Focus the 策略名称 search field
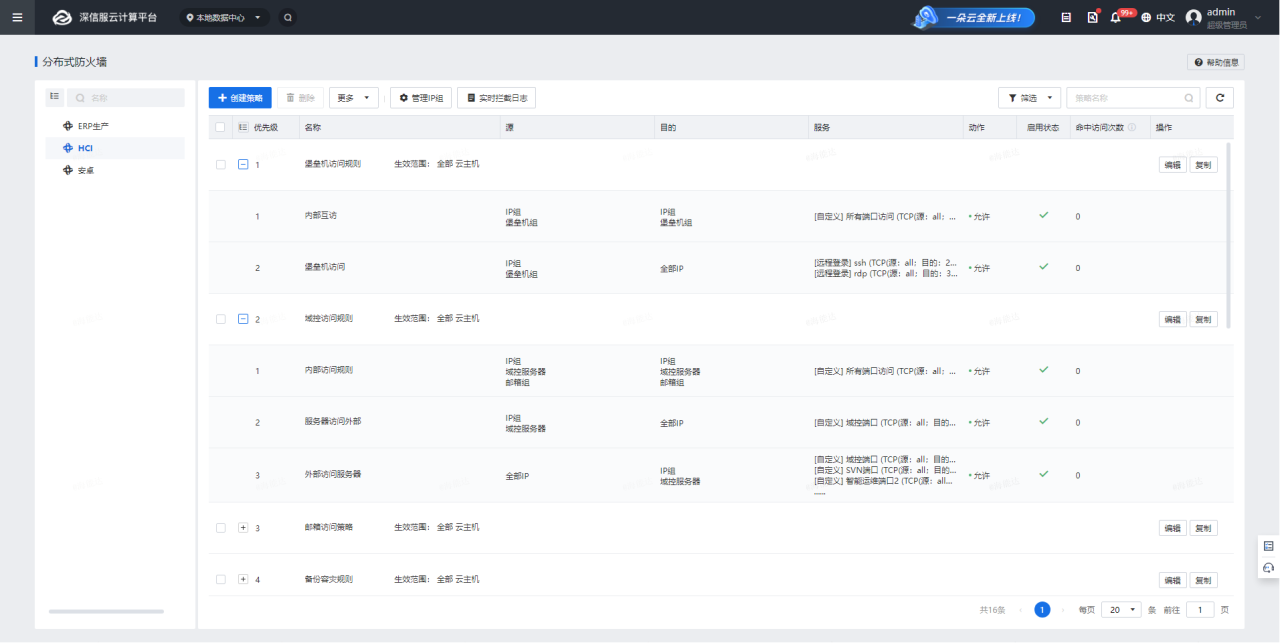Viewport: 1280px width, 643px height. point(1125,98)
